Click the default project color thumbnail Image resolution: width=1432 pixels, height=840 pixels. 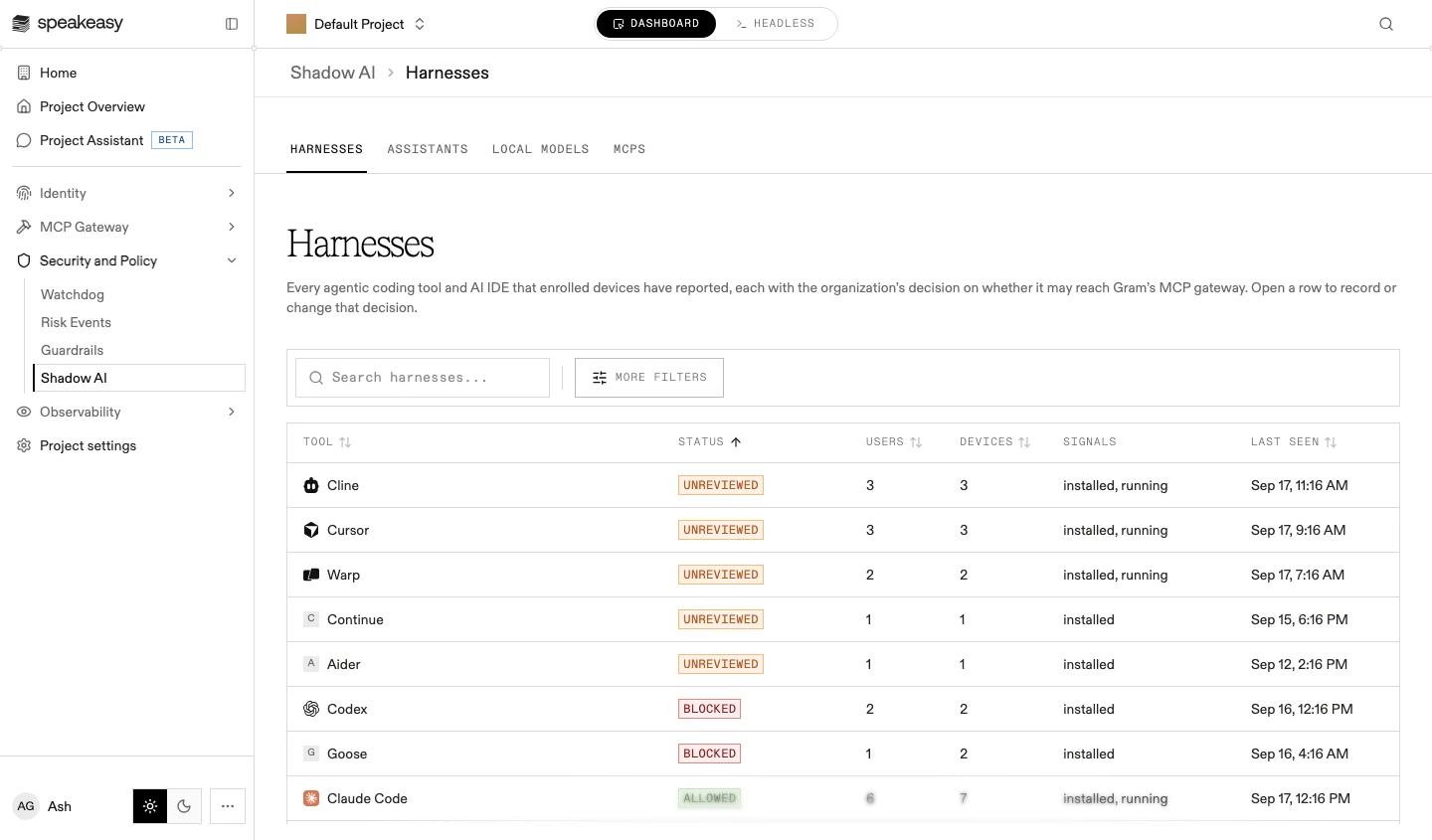(296, 24)
